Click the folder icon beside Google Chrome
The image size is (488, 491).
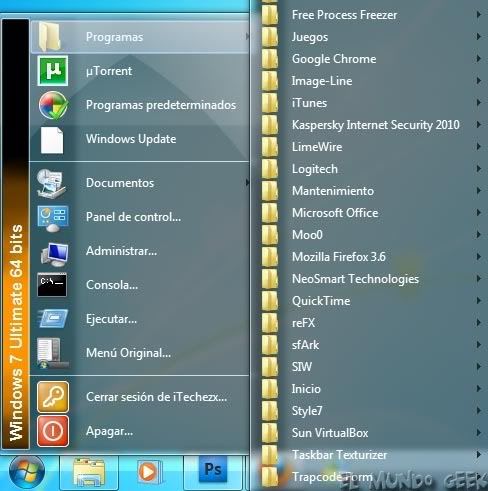pyautogui.click(x=270, y=59)
